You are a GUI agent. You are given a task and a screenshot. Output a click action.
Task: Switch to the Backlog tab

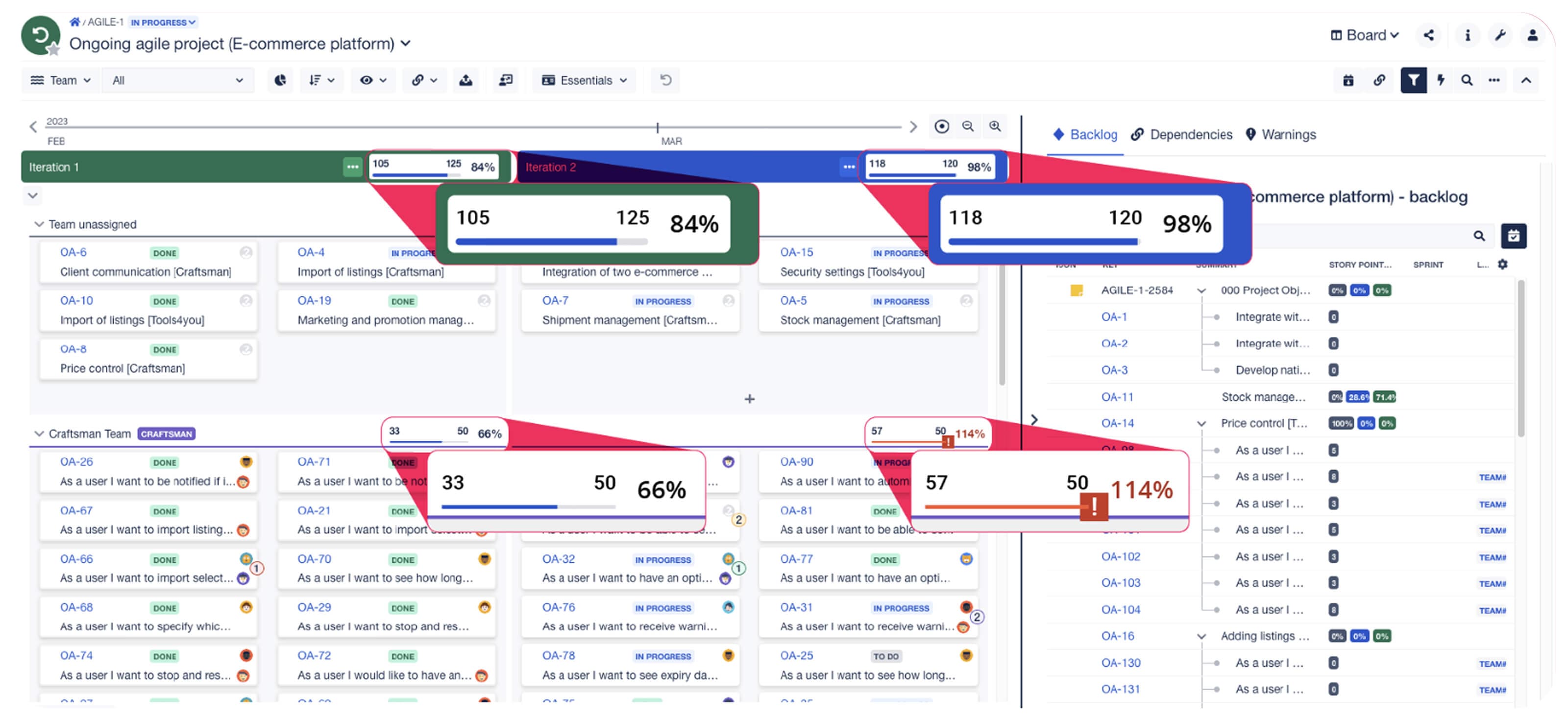point(1086,135)
